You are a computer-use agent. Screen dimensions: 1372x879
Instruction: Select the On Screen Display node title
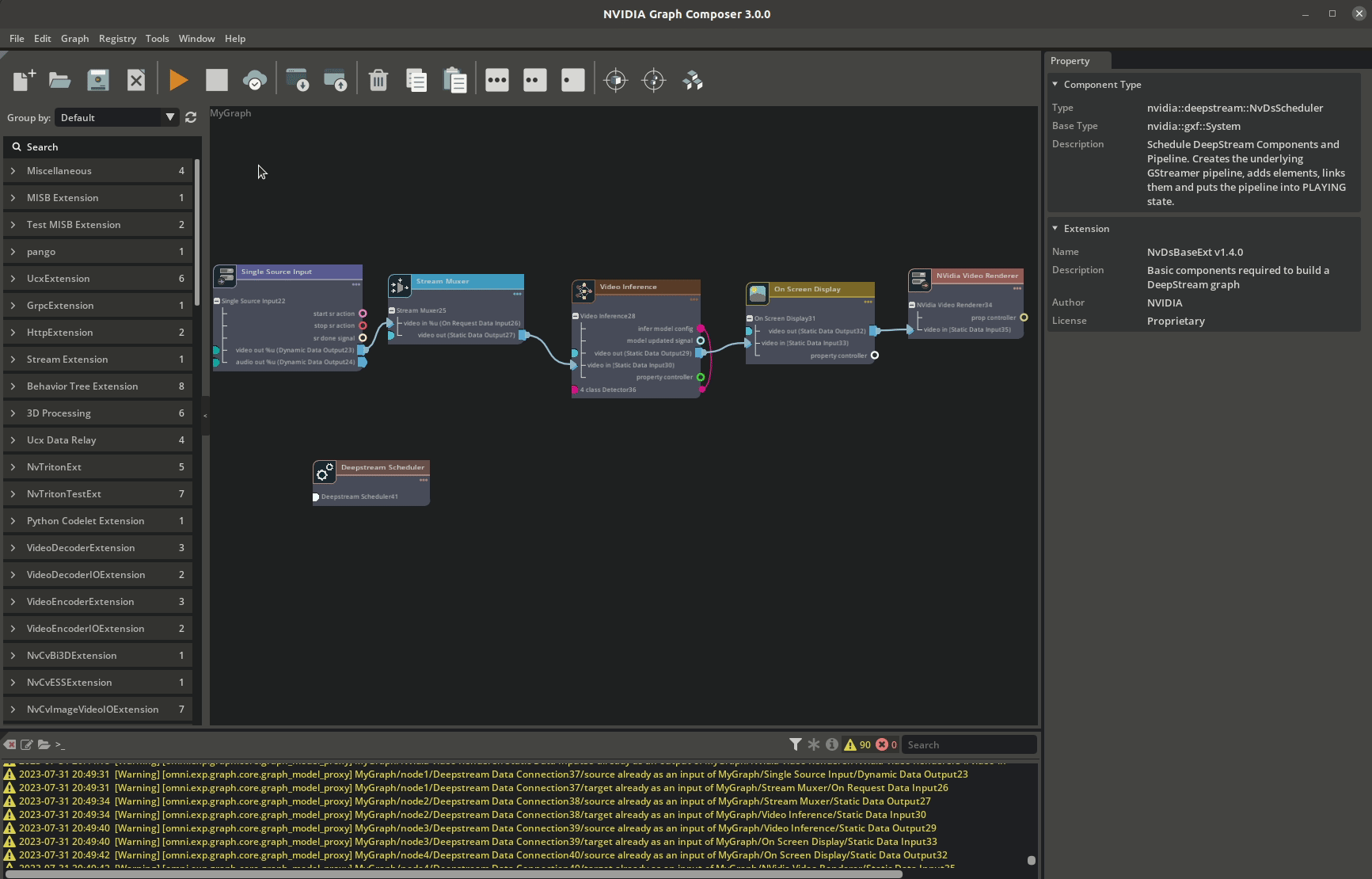point(808,289)
